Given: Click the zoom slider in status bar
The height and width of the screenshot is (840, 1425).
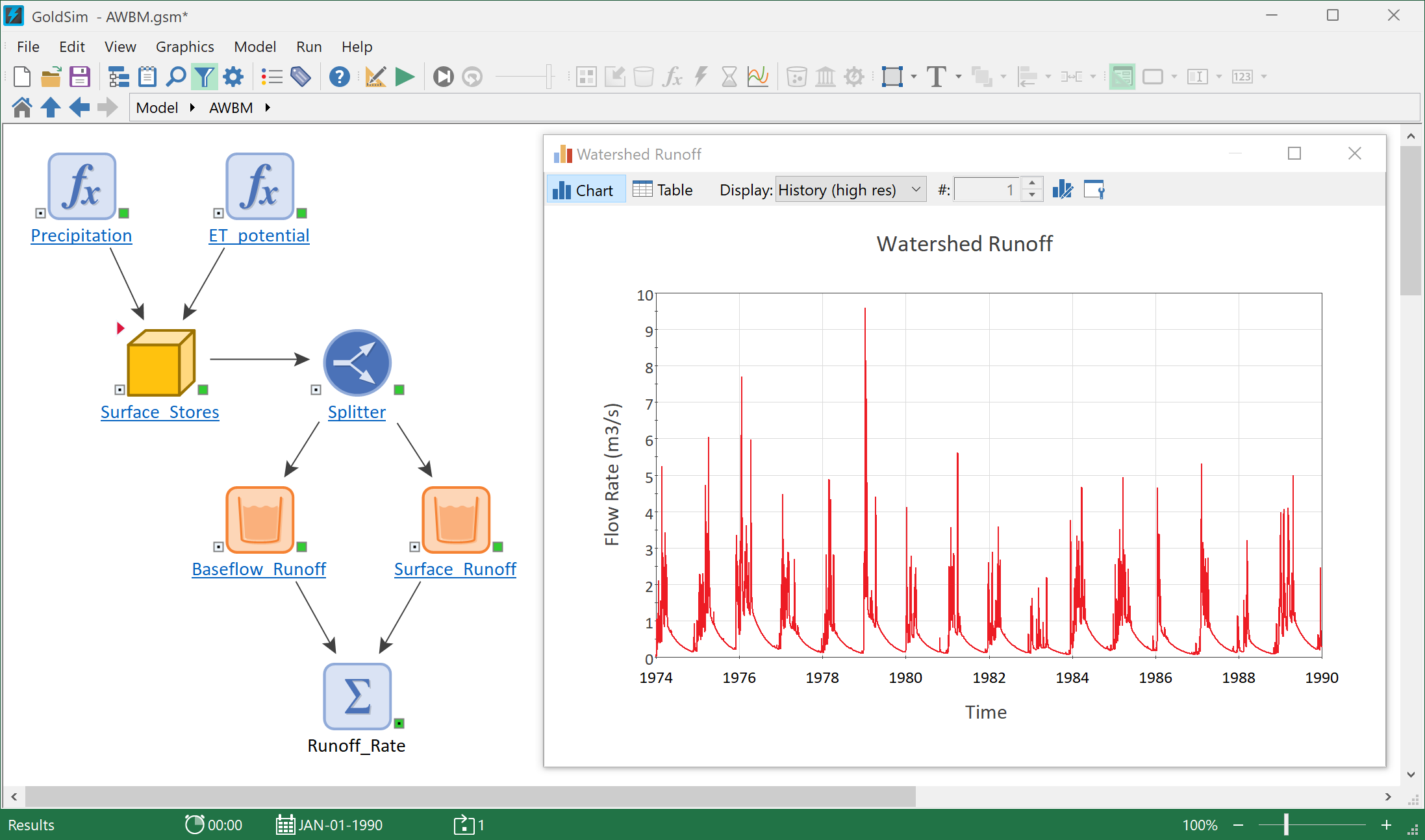Looking at the screenshot, I should 1286,825.
